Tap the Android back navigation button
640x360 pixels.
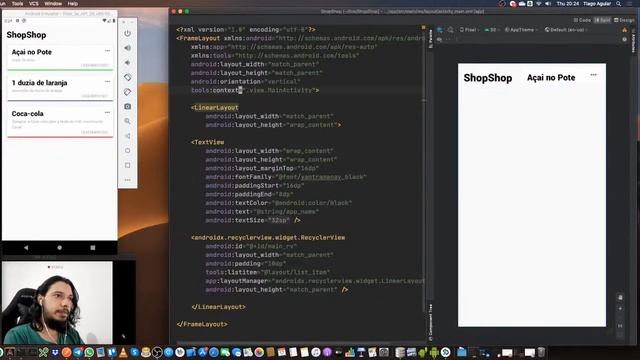tap(26, 248)
